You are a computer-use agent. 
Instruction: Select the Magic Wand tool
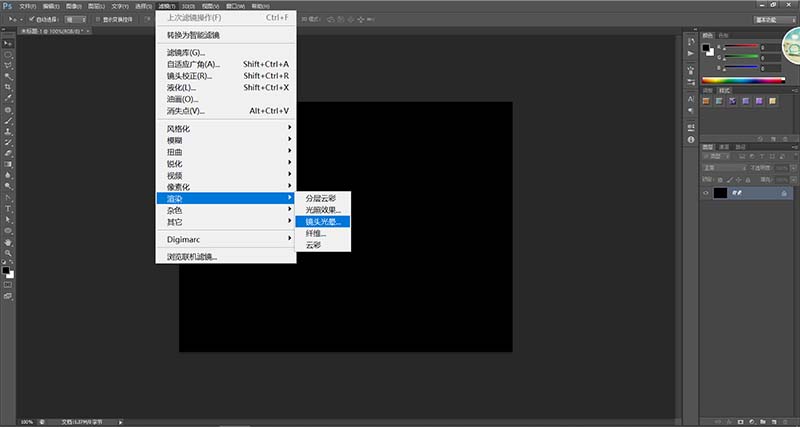(x=8, y=77)
